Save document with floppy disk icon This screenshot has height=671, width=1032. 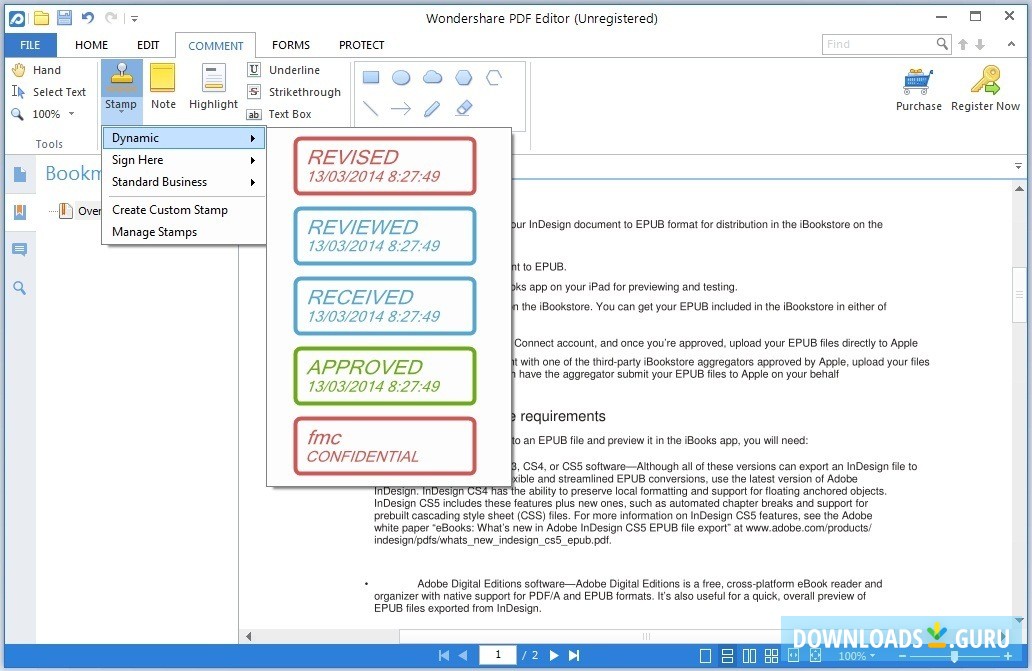coord(64,18)
